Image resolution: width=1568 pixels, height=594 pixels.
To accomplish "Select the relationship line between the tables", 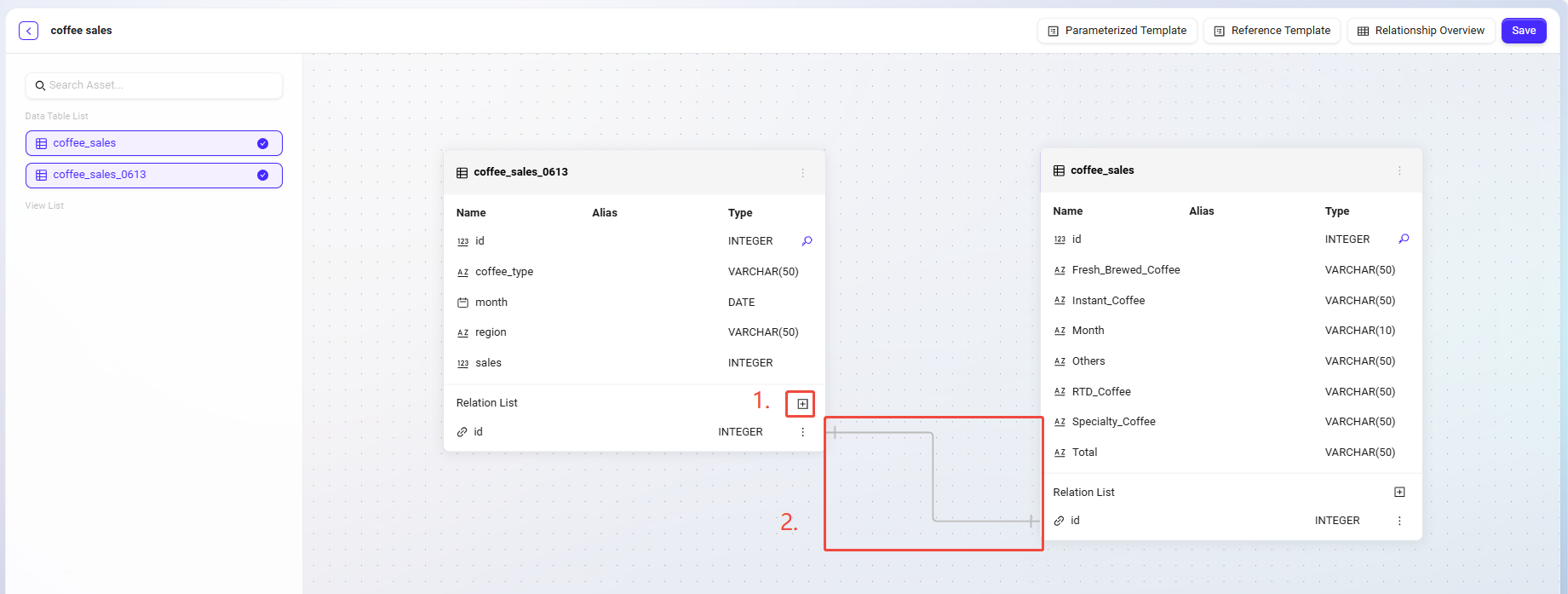I will [x=933, y=477].
